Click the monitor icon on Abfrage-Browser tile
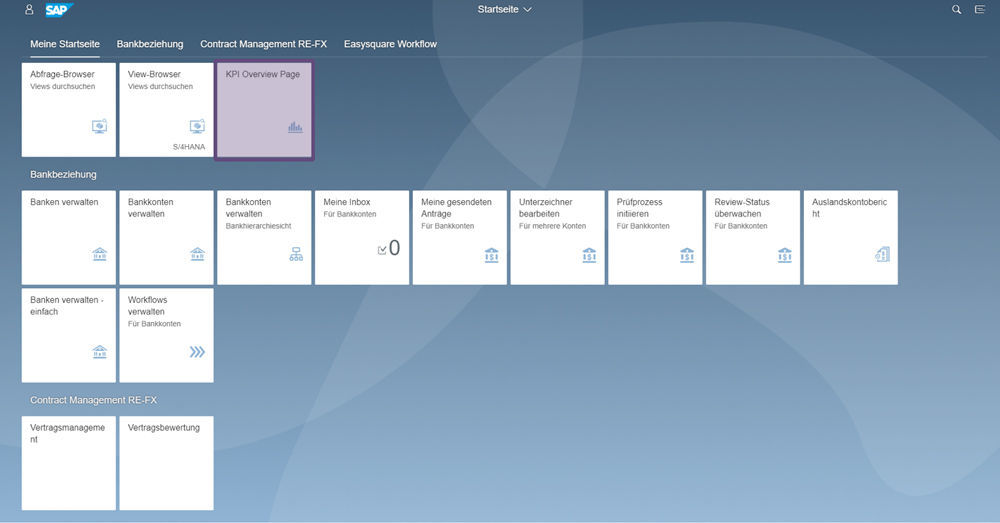The image size is (1000, 523). tap(99, 126)
